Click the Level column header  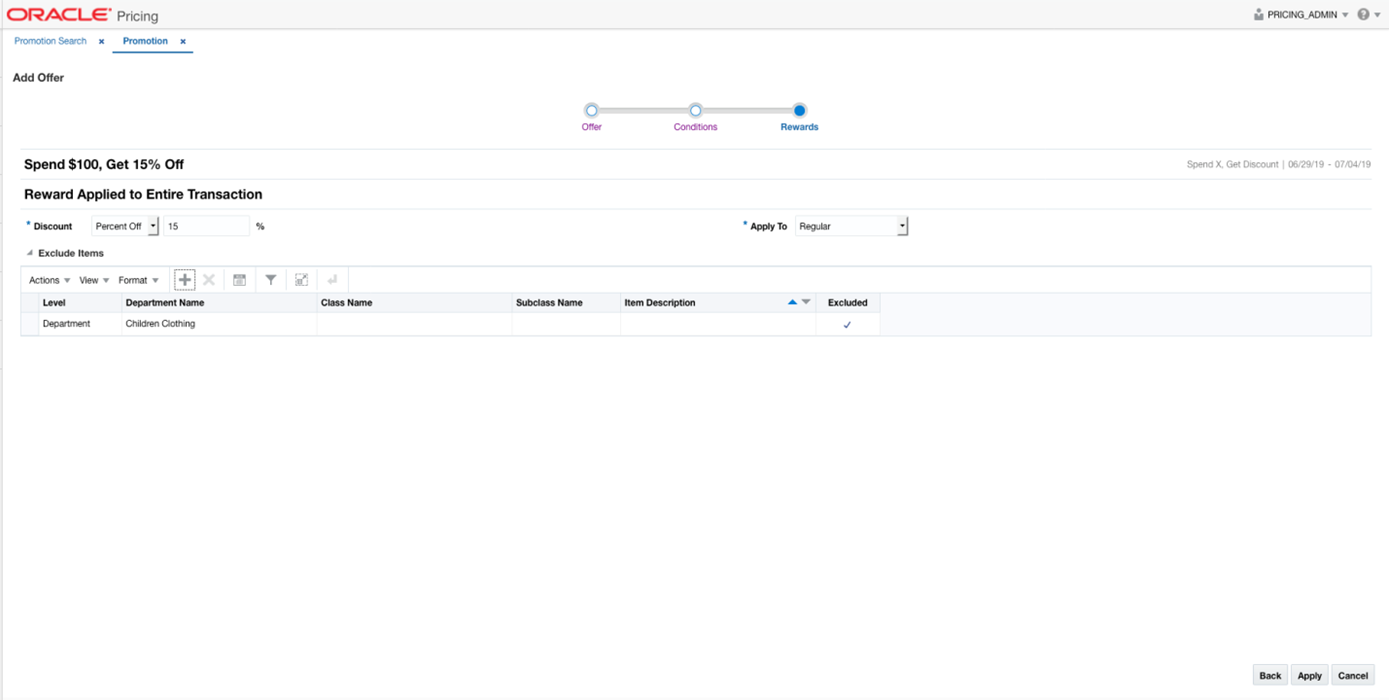80,302
